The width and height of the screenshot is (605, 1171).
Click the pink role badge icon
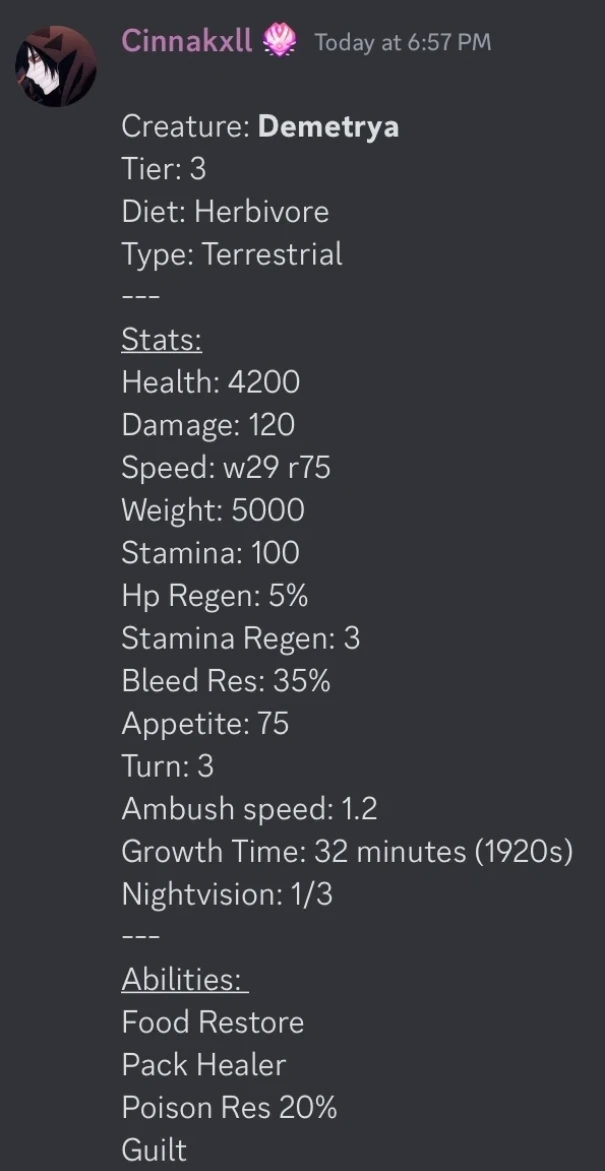(x=280, y=42)
